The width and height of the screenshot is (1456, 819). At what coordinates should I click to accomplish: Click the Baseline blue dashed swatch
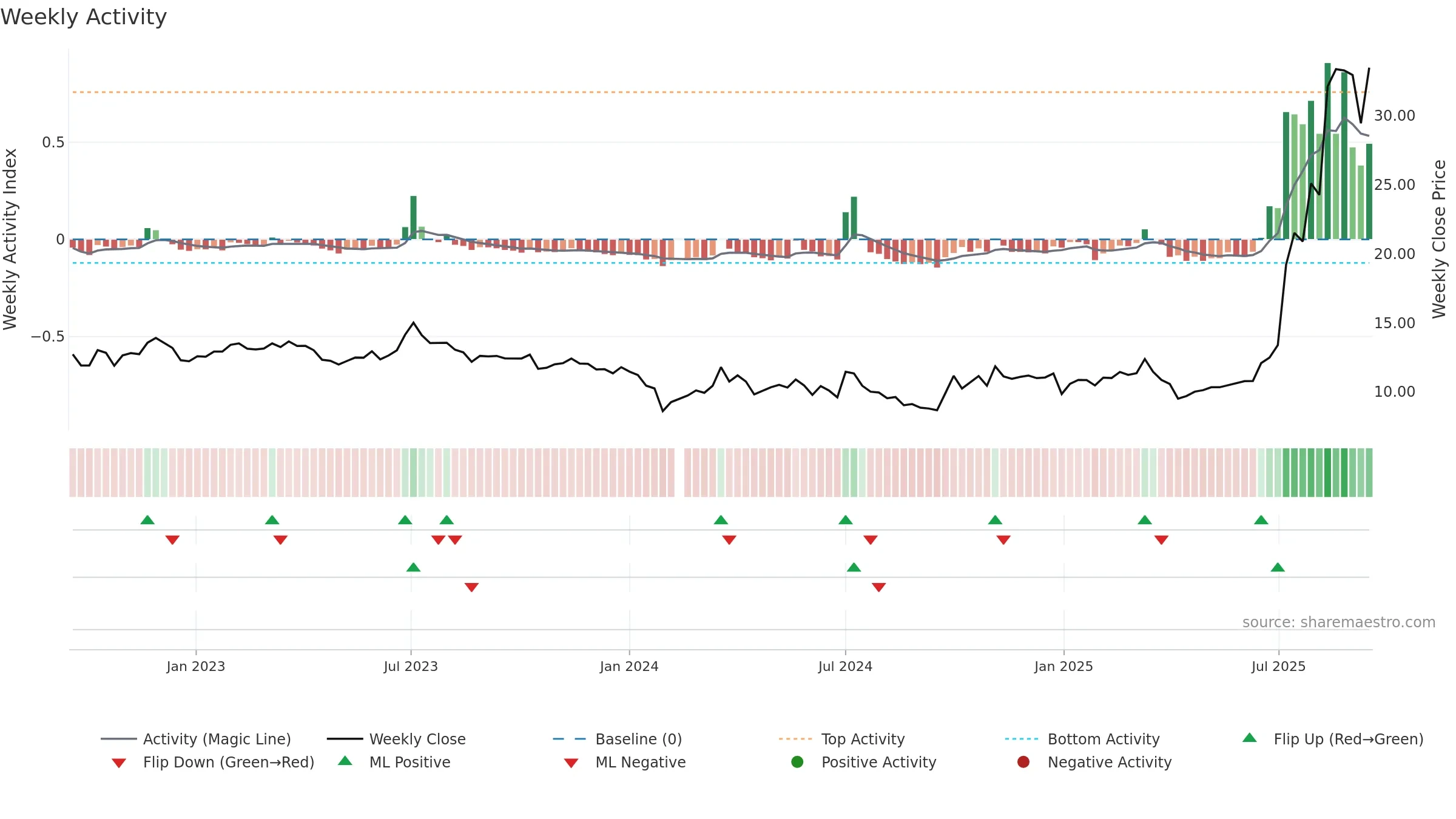click(569, 739)
